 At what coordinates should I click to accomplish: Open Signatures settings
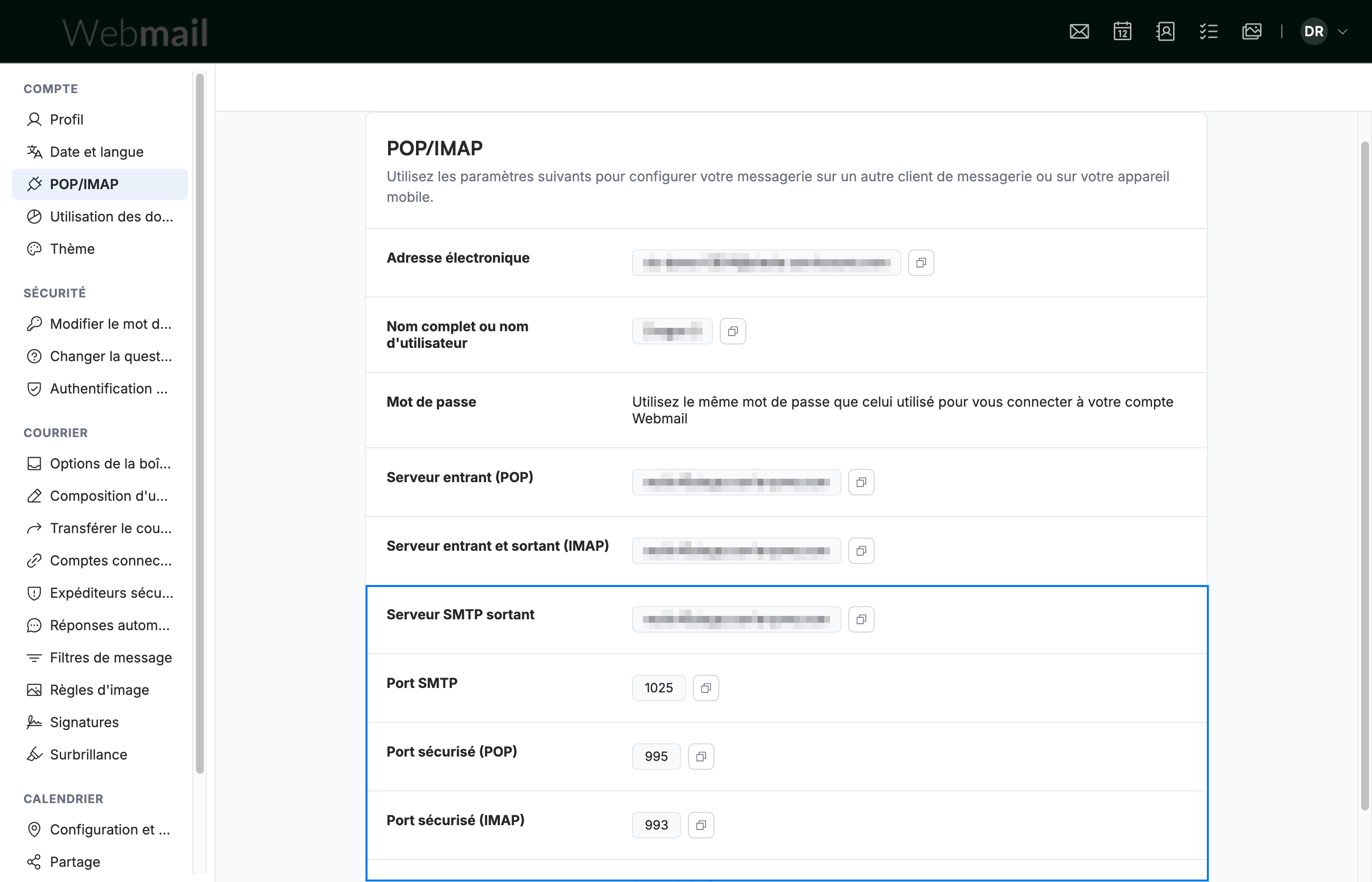point(99,722)
